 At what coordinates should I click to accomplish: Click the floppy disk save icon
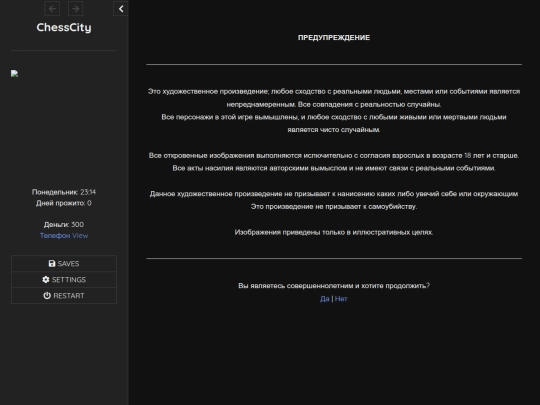[x=52, y=263]
